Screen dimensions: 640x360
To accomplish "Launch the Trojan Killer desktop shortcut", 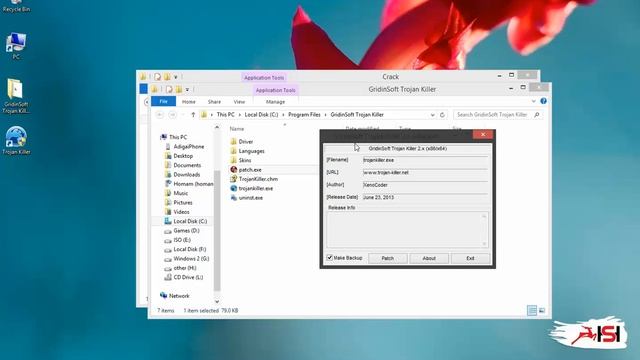I will [x=16, y=140].
